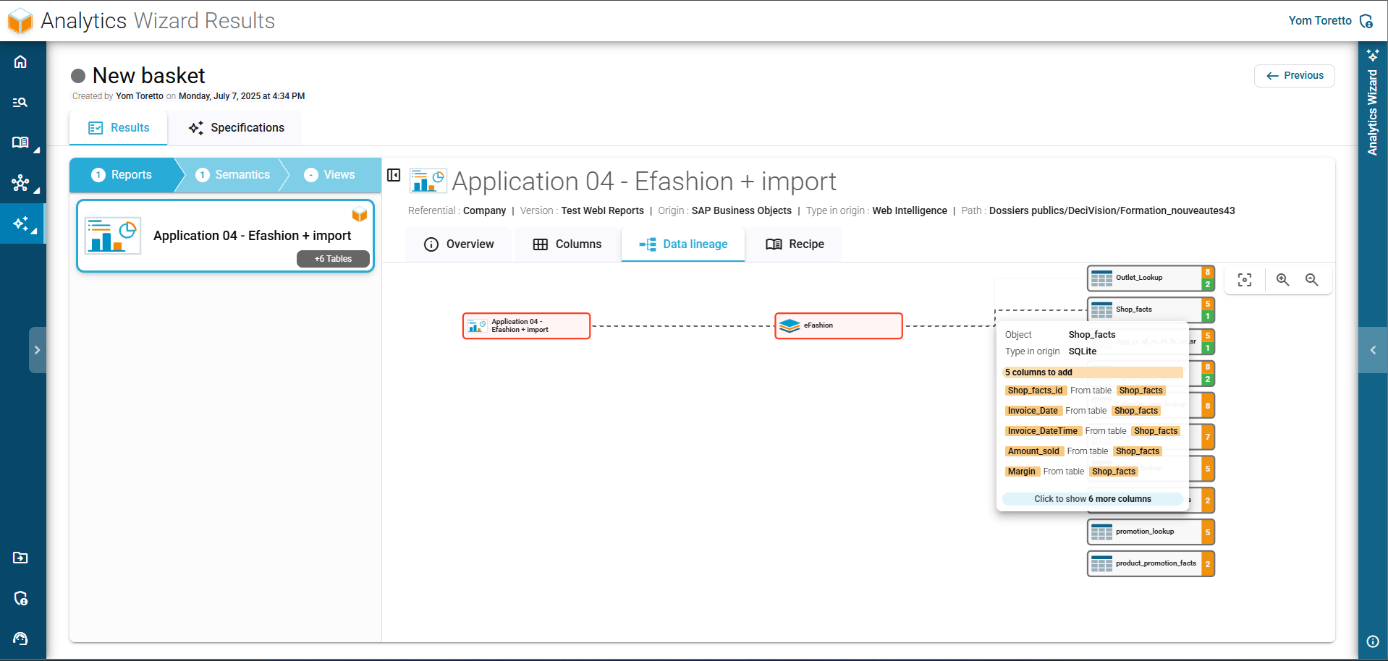Click the Previous button
Viewport: 1388px width, 661px height.
pos(1294,76)
